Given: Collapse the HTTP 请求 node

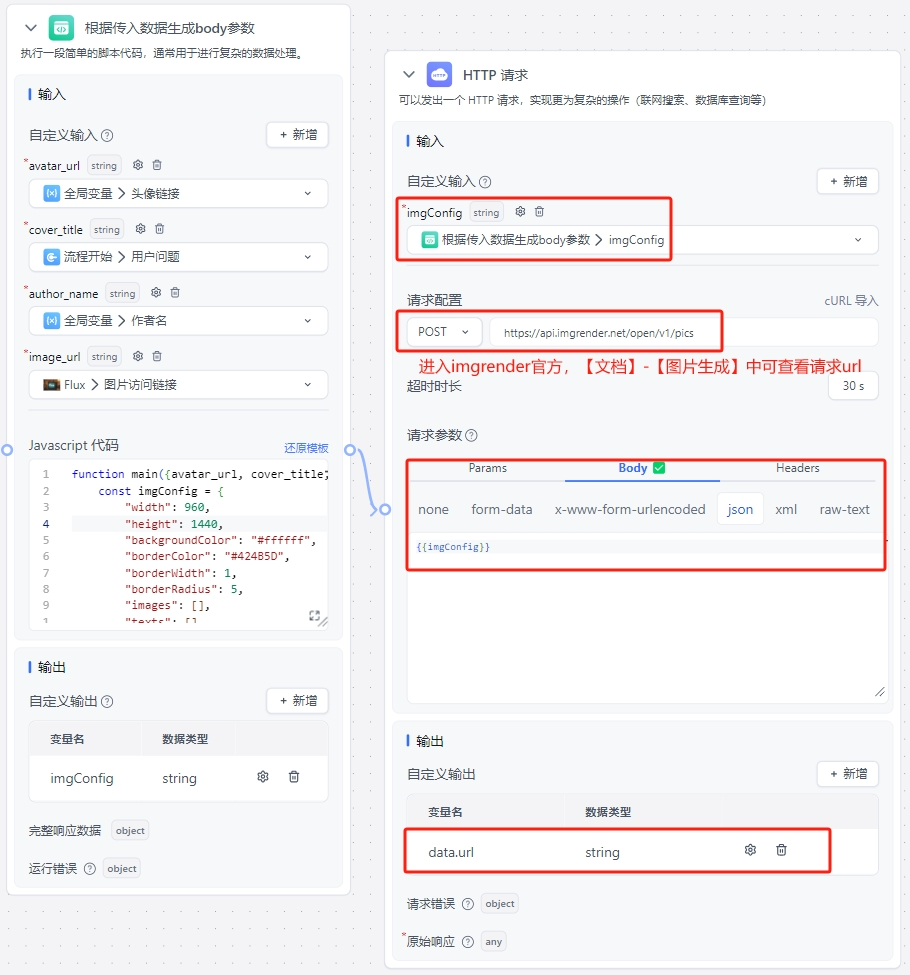Looking at the screenshot, I should pos(409,75).
